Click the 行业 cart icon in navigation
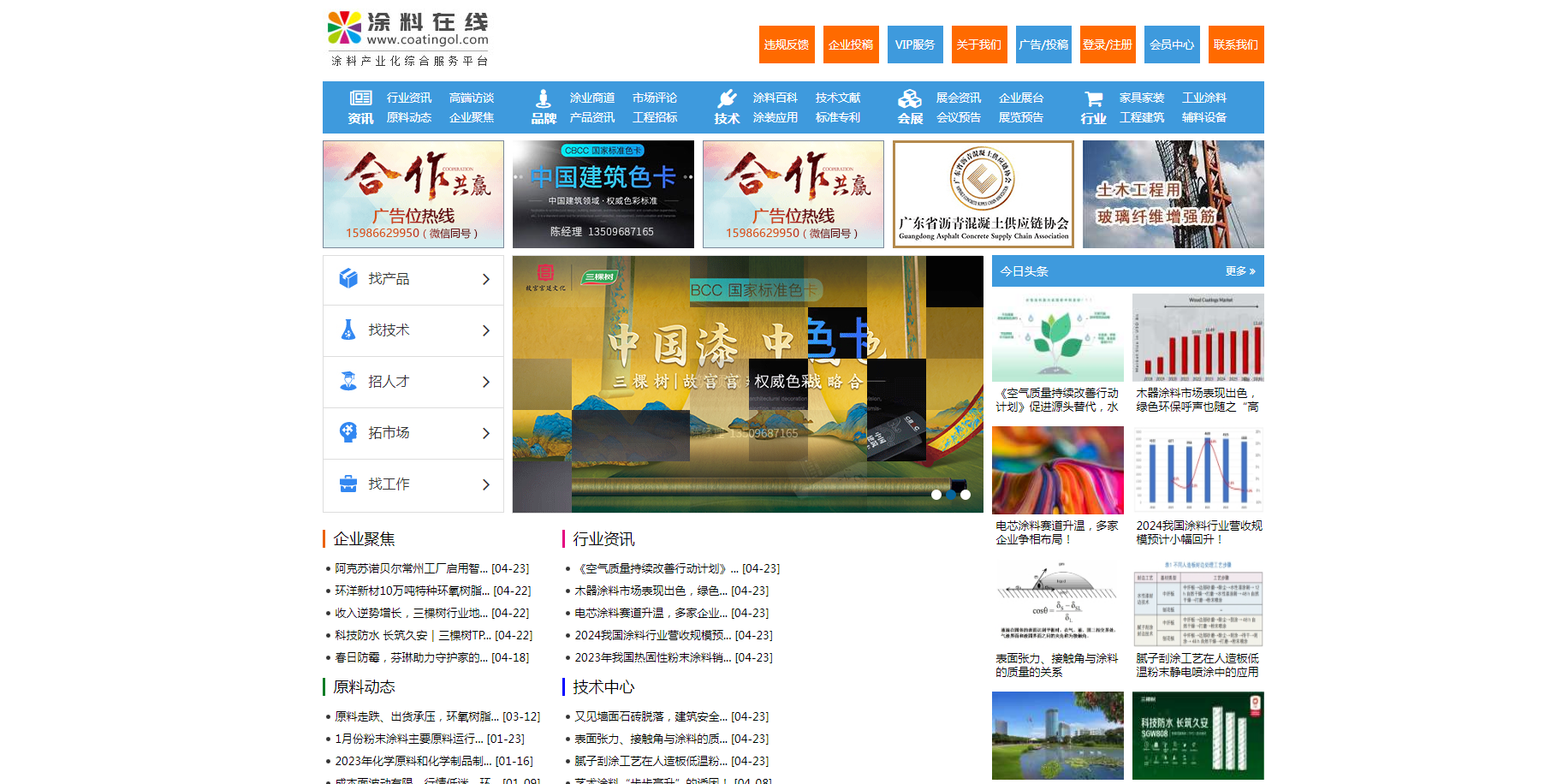This screenshot has height=784, width=1545. [1093, 98]
